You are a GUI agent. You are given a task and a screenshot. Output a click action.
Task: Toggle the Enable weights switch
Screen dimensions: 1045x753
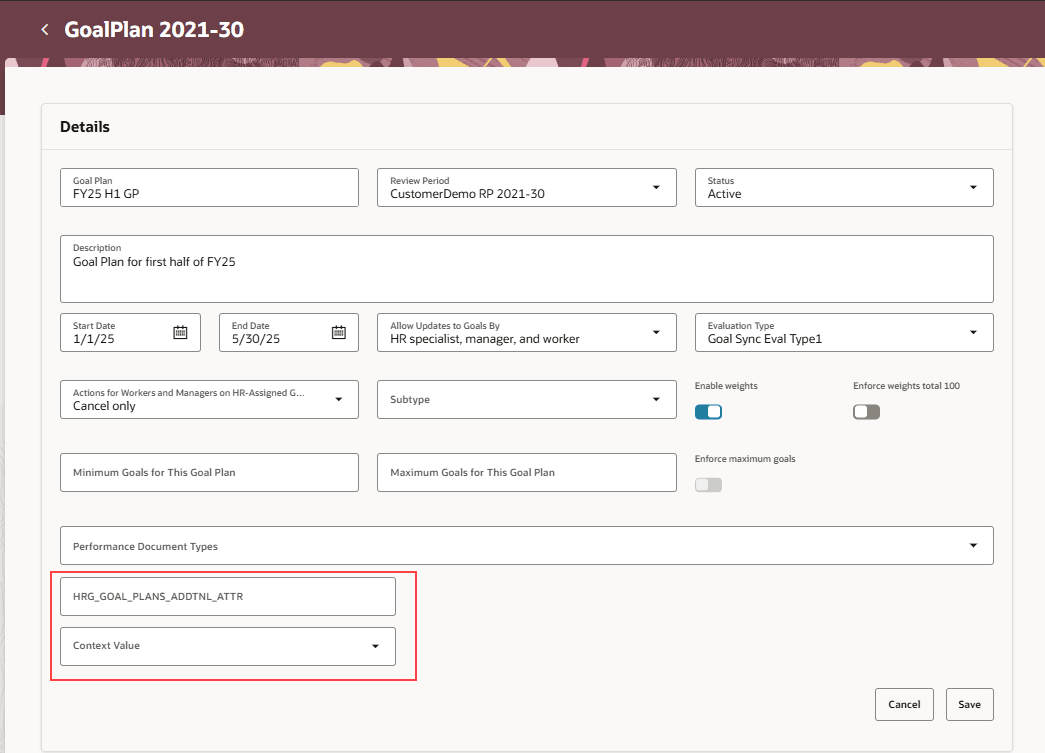tap(708, 412)
